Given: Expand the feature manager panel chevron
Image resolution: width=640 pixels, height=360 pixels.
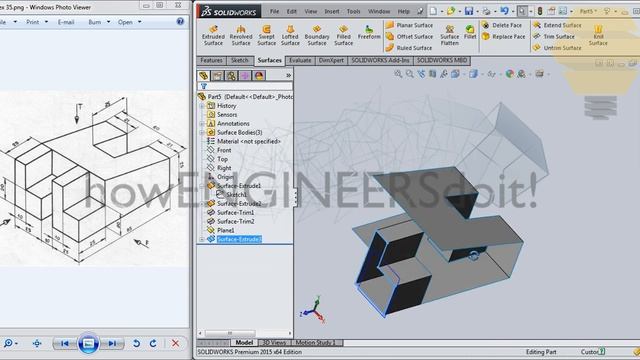Looking at the screenshot, I should point(289,76).
